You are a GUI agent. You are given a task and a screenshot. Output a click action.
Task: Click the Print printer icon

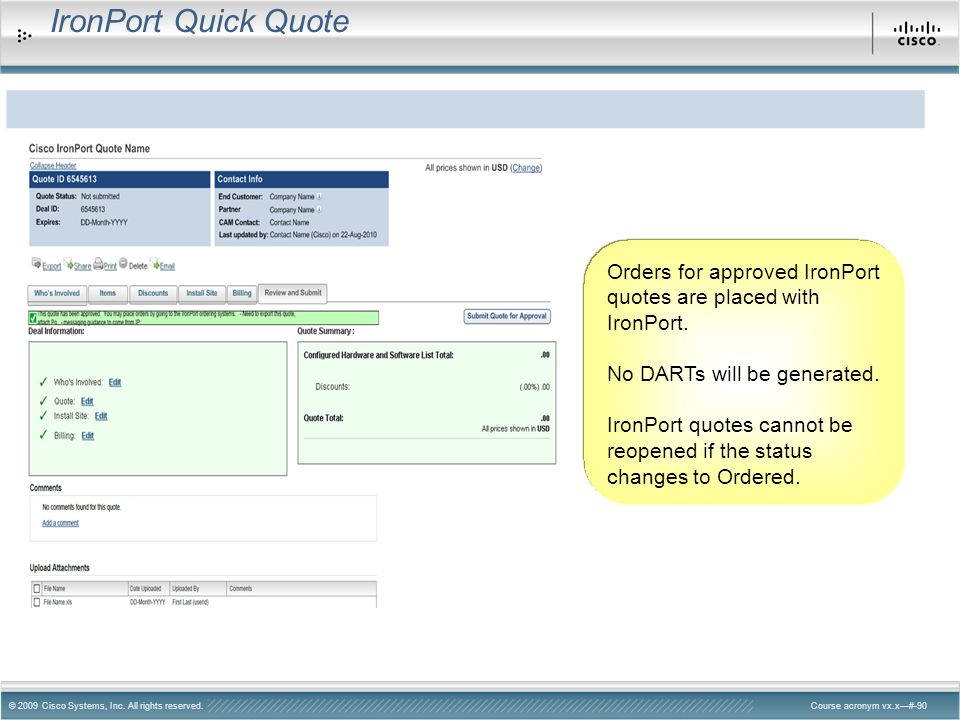98,264
